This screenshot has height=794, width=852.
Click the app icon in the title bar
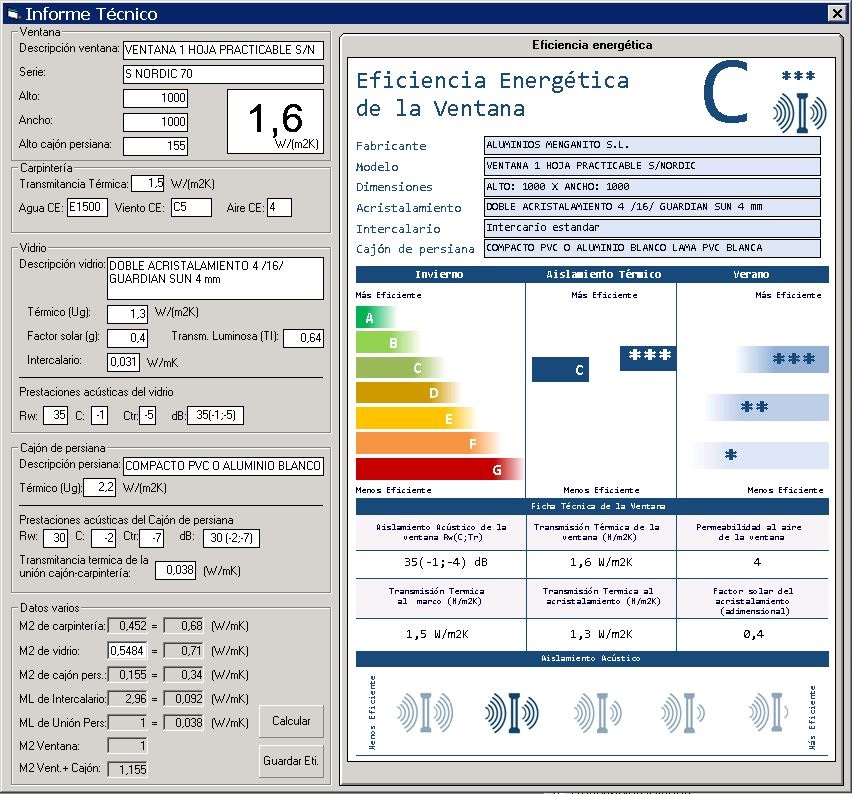[x=12, y=14]
